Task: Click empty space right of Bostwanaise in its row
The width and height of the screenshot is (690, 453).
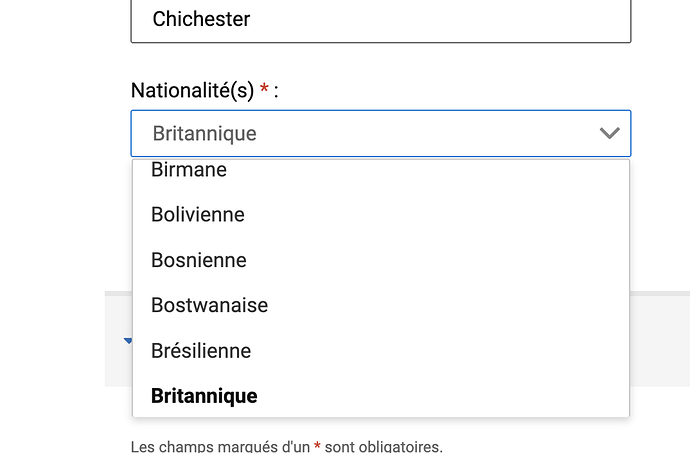Action: point(450,305)
